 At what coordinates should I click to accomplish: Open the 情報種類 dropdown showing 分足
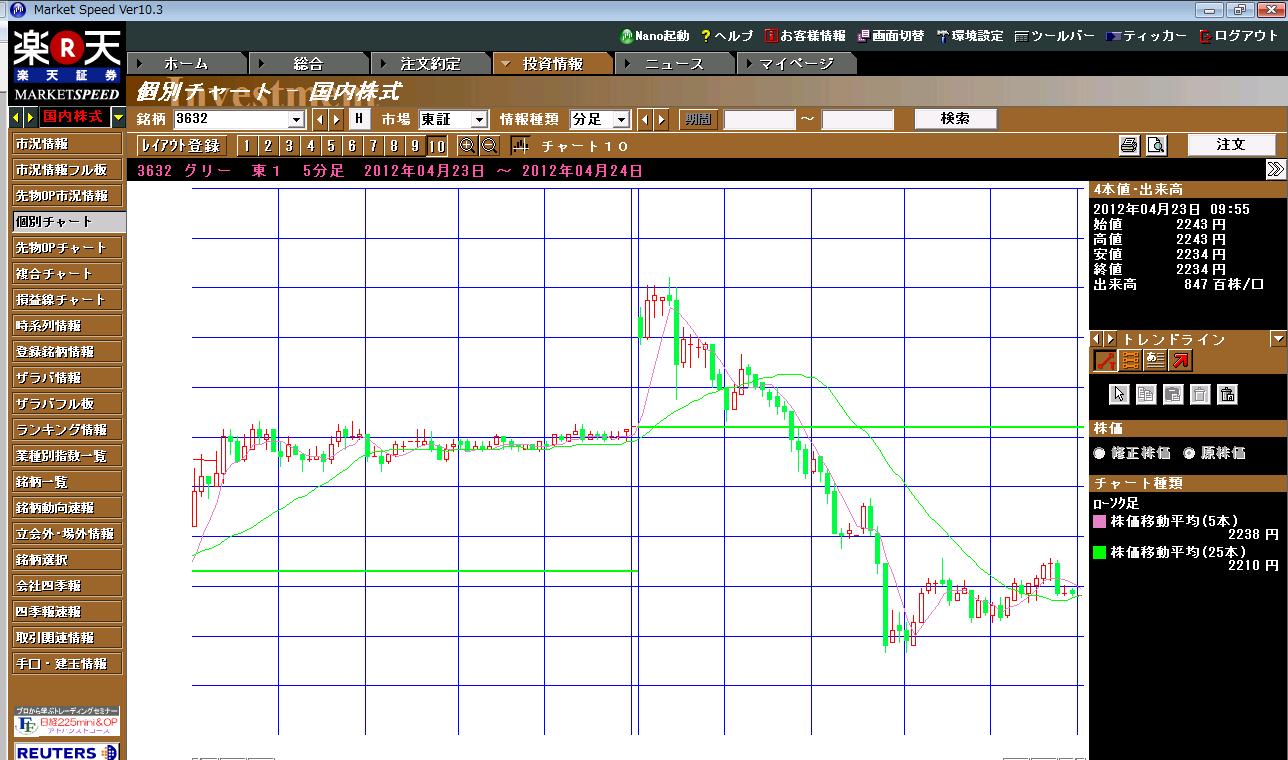click(622, 119)
